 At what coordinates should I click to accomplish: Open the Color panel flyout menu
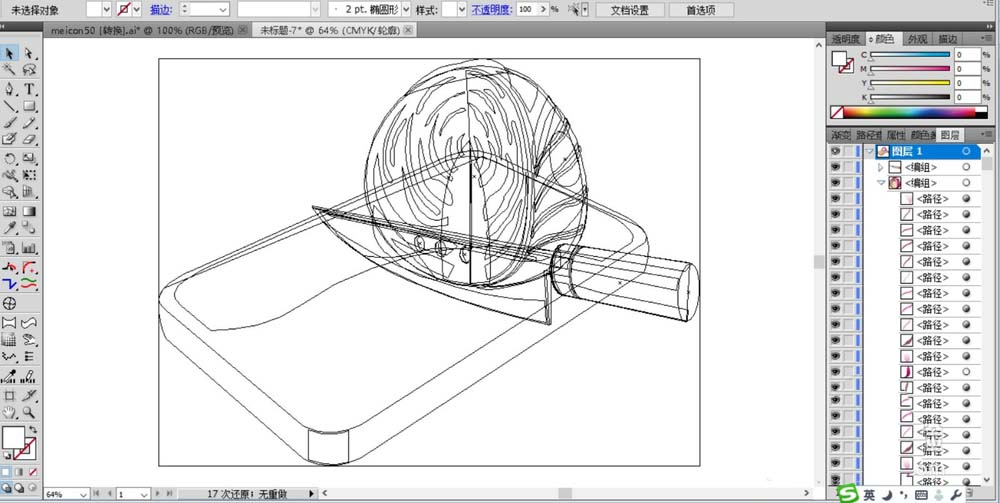tap(988, 39)
